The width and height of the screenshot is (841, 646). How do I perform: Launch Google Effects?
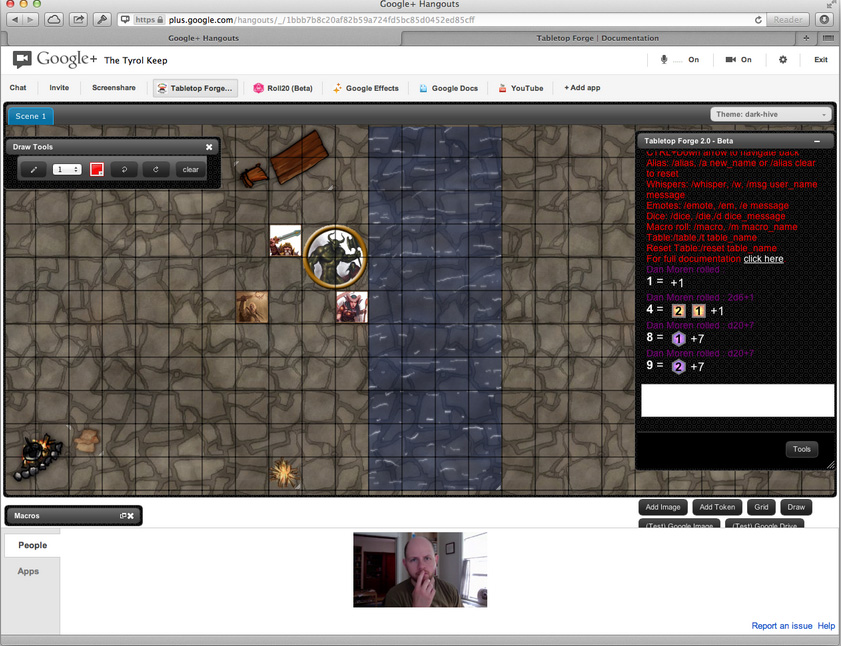point(365,88)
